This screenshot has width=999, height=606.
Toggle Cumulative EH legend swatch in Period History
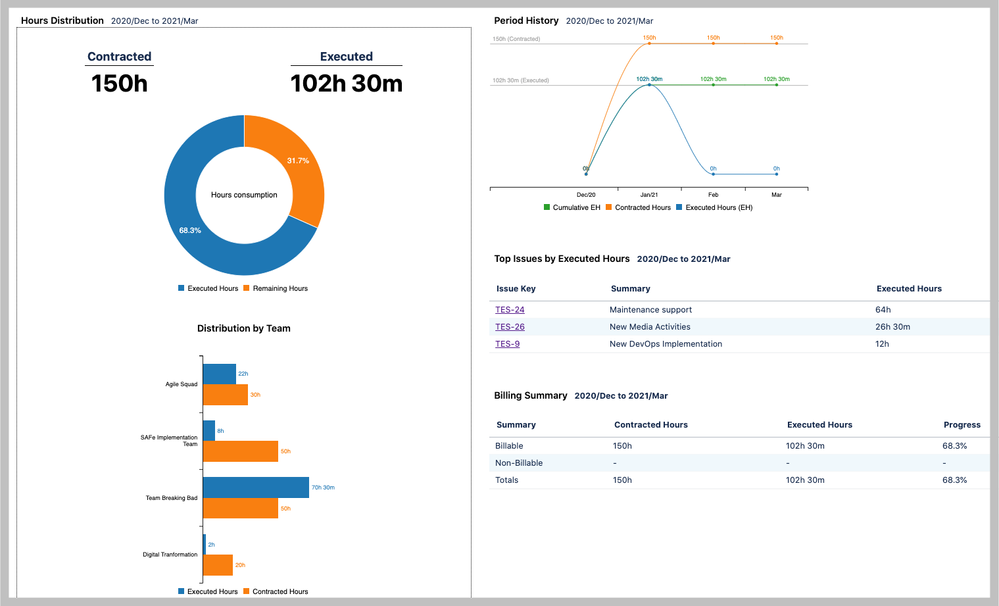pyautogui.click(x=547, y=208)
